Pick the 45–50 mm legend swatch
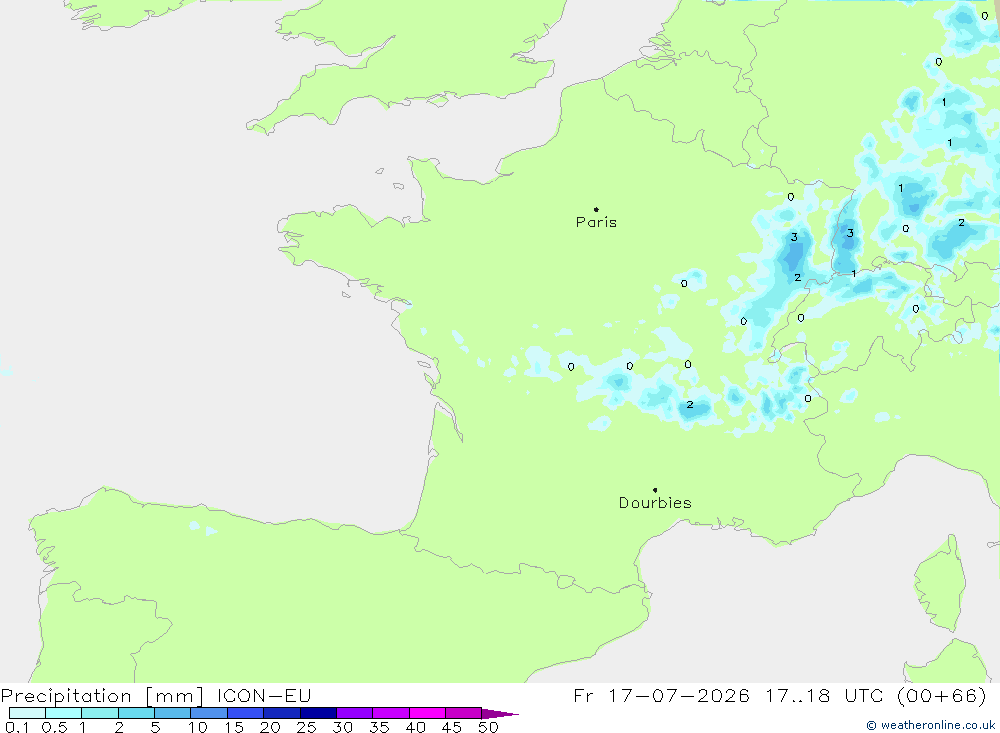Image resolution: width=1000 pixels, height=733 pixels. (464, 713)
